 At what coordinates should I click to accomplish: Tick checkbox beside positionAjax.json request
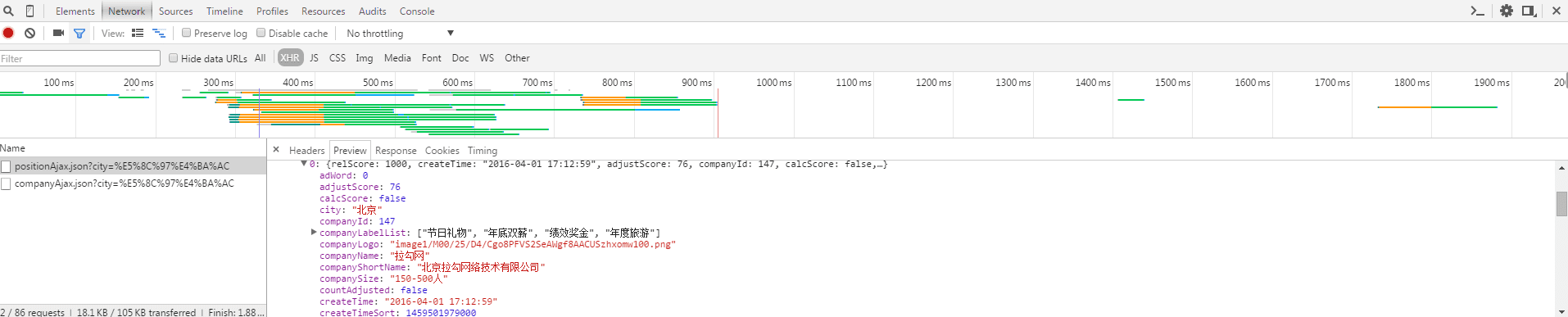pyautogui.click(x=7, y=166)
